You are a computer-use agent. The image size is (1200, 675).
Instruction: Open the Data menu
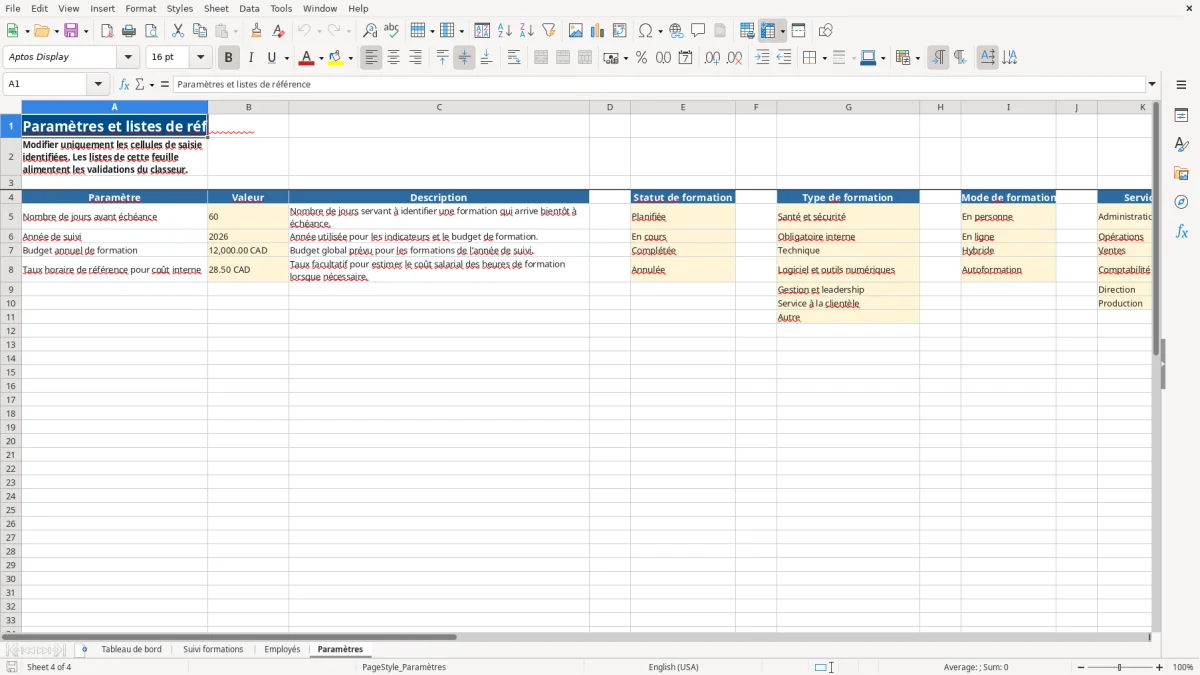(249, 8)
